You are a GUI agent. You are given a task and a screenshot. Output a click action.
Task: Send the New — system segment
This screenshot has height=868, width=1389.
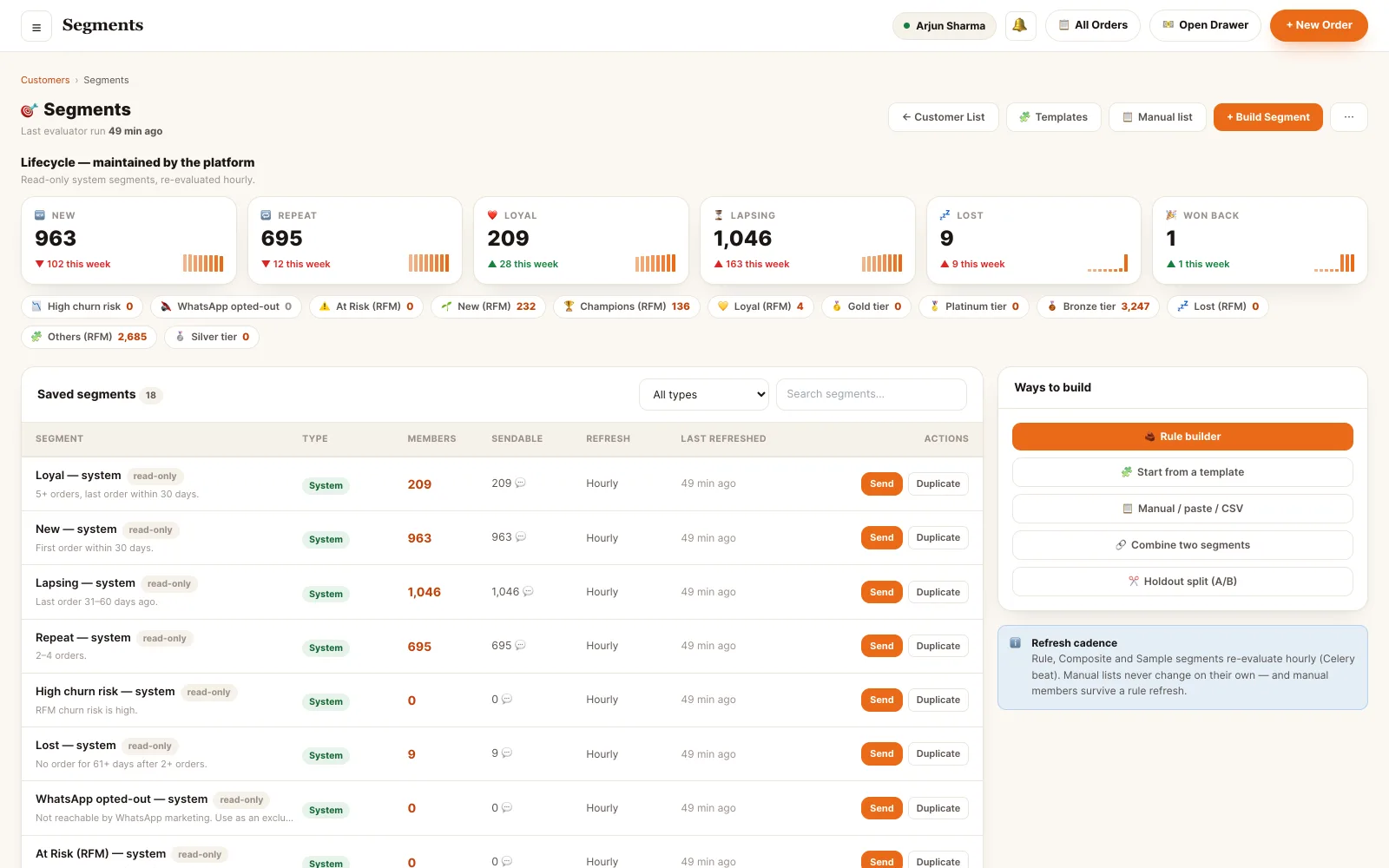click(x=881, y=538)
